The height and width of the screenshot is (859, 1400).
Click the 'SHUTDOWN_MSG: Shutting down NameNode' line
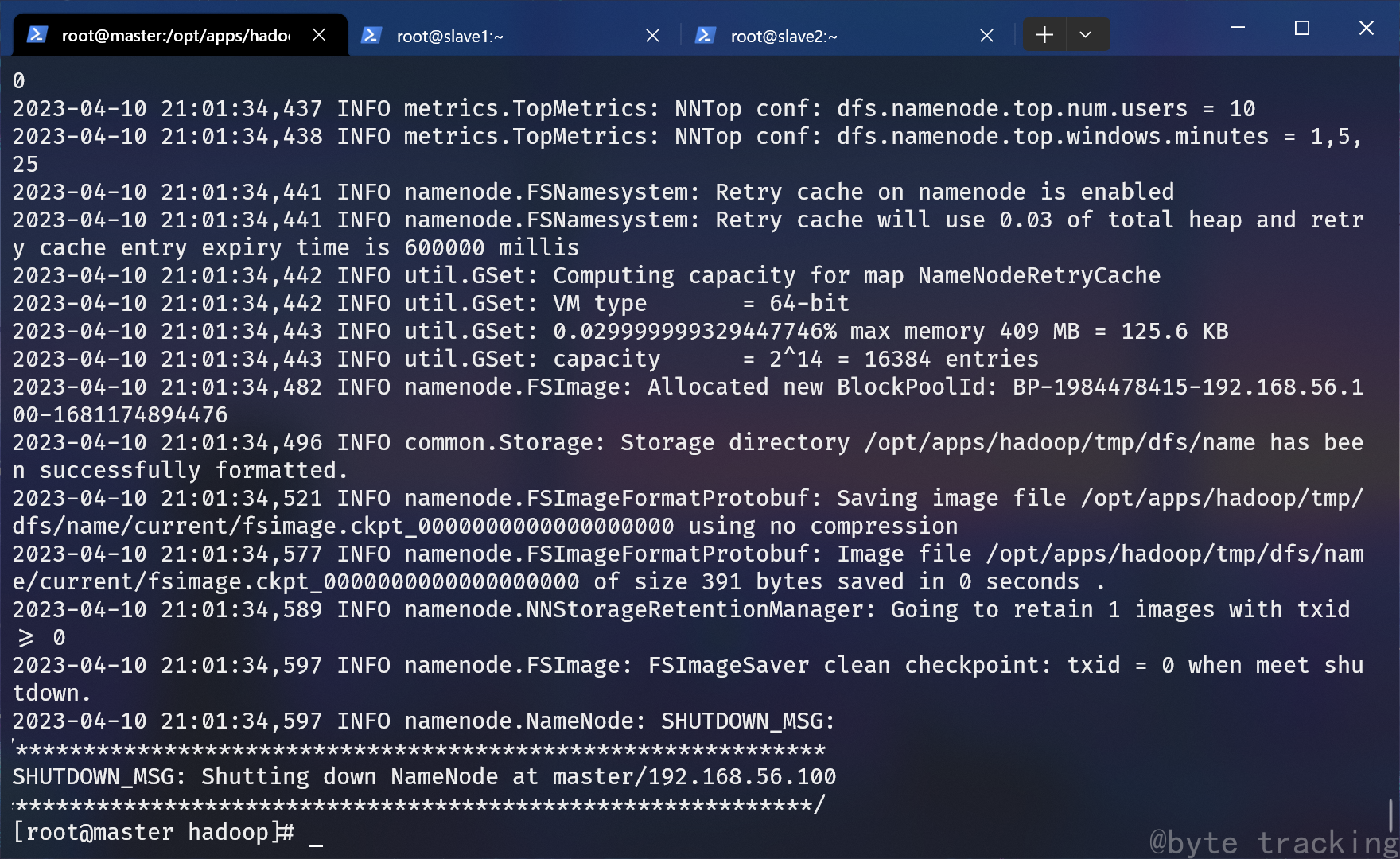tap(424, 777)
